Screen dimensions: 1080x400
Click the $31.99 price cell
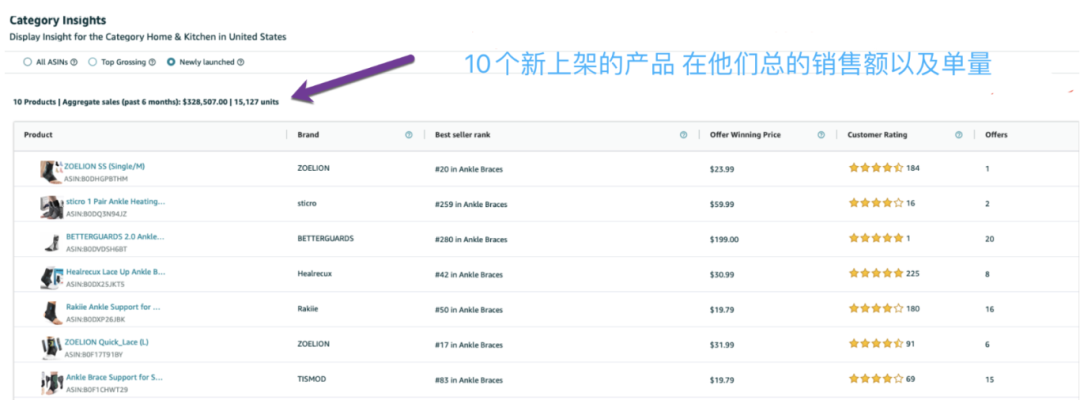pos(722,344)
